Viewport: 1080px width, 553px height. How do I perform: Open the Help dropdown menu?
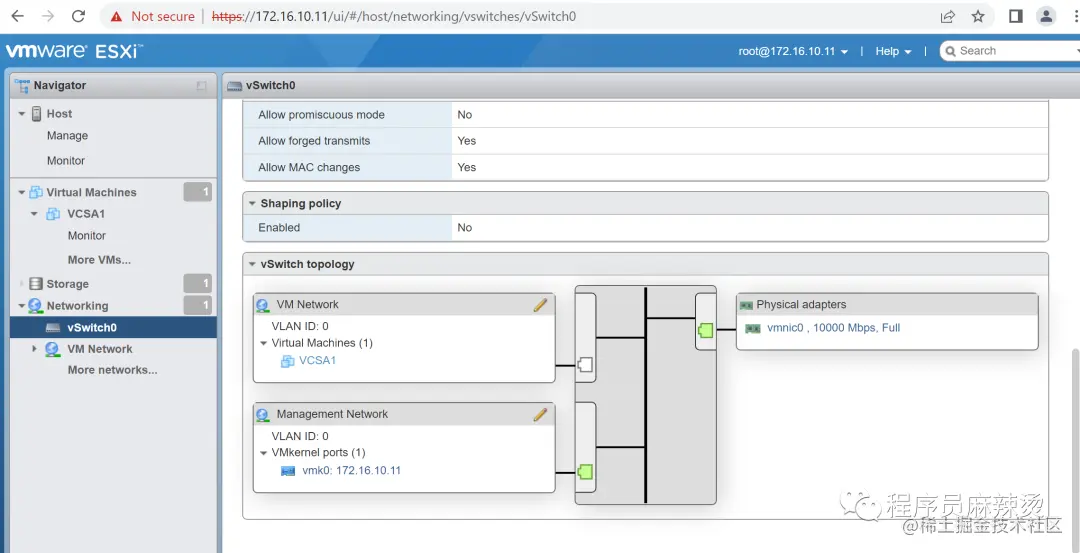893,52
